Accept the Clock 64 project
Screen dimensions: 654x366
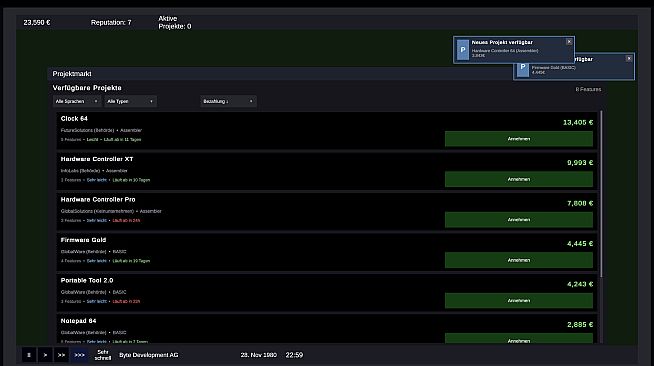[518, 139]
